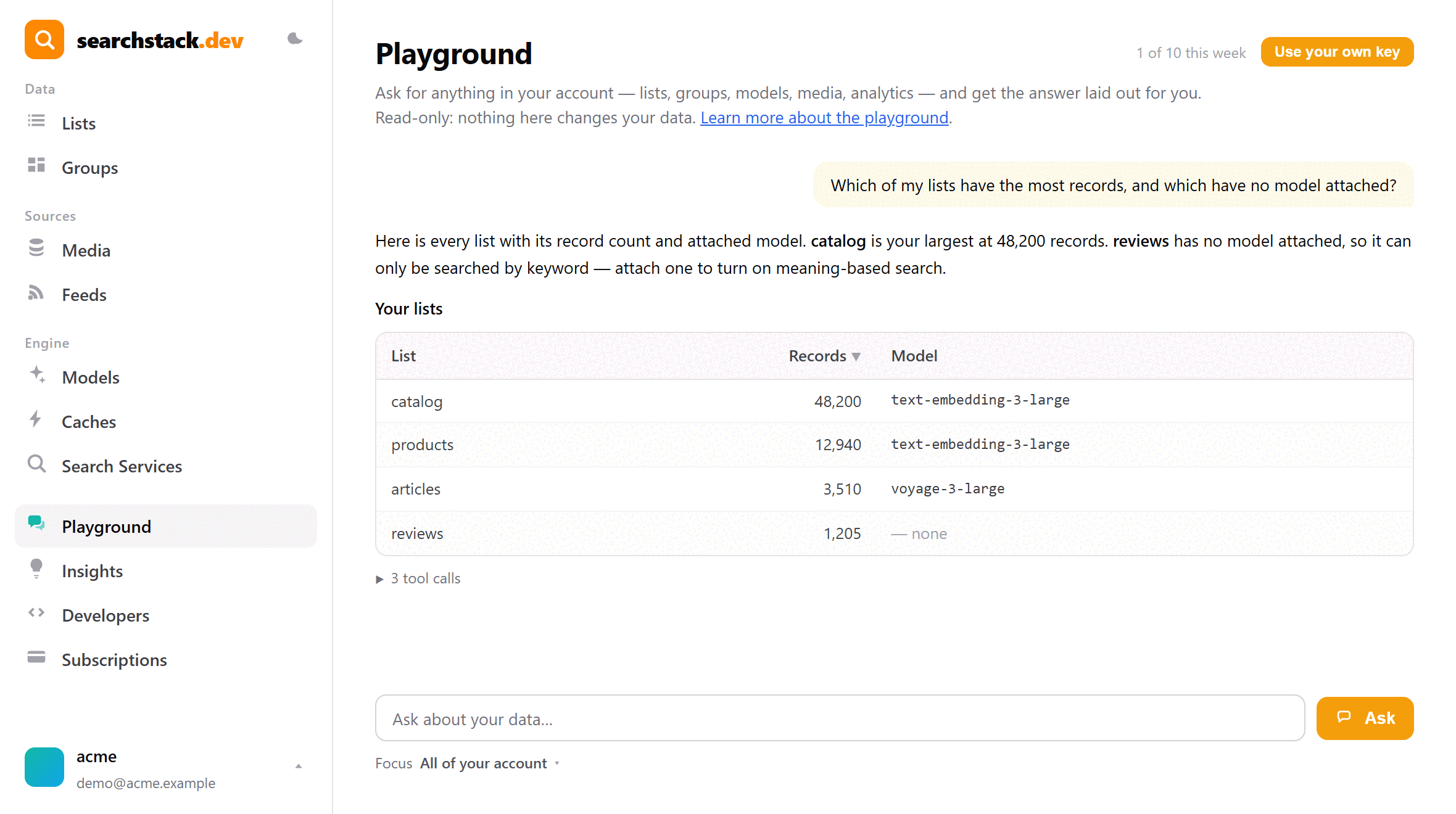Click the 48,200 records value
1456x814 pixels.
837,401
